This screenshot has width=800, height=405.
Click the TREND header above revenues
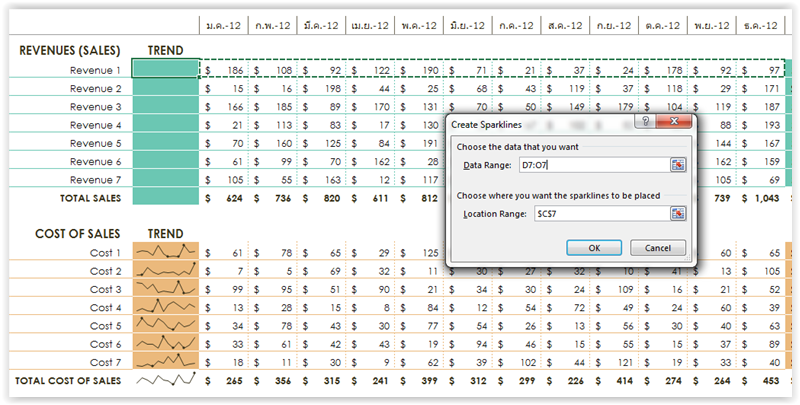coord(165,50)
